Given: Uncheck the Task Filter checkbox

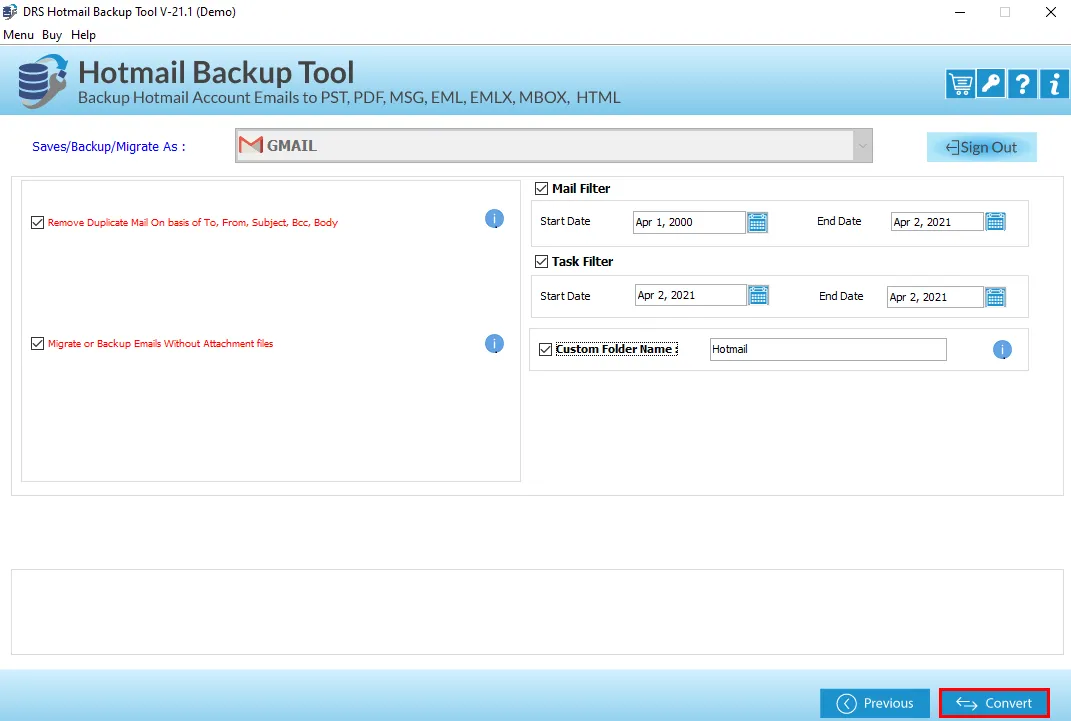Looking at the screenshot, I should tap(542, 261).
